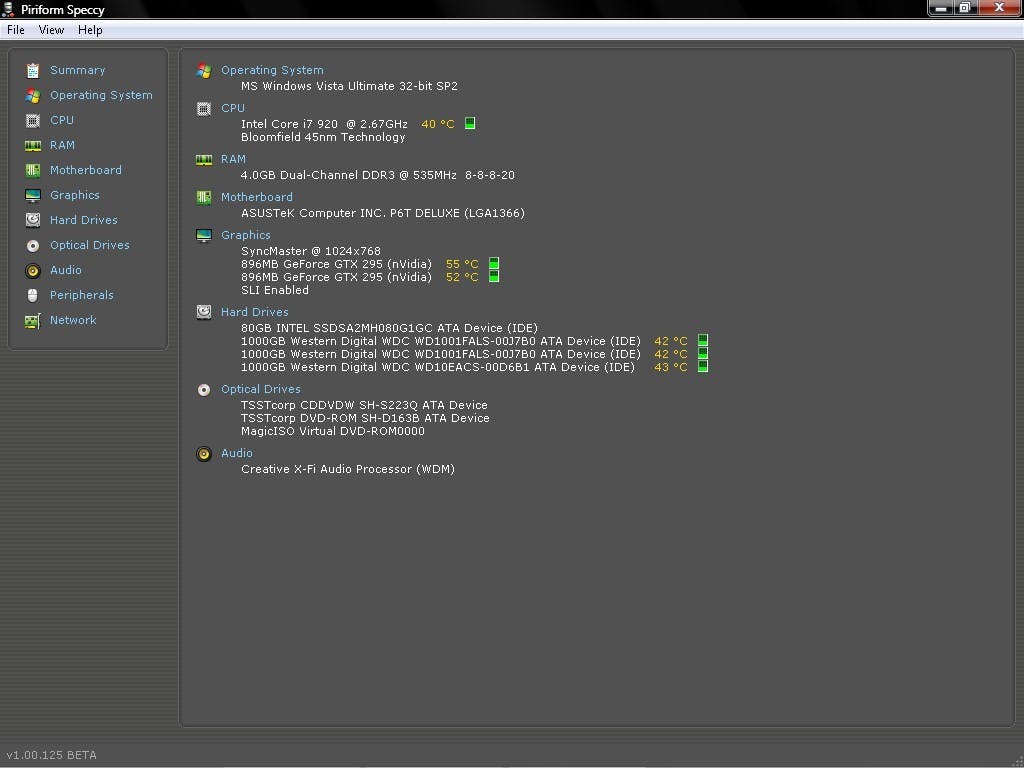The image size is (1024, 768).
Task: Click '4.0GB Dual-Channel DDR3 @ 535MHz' text
Action: pos(348,175)
